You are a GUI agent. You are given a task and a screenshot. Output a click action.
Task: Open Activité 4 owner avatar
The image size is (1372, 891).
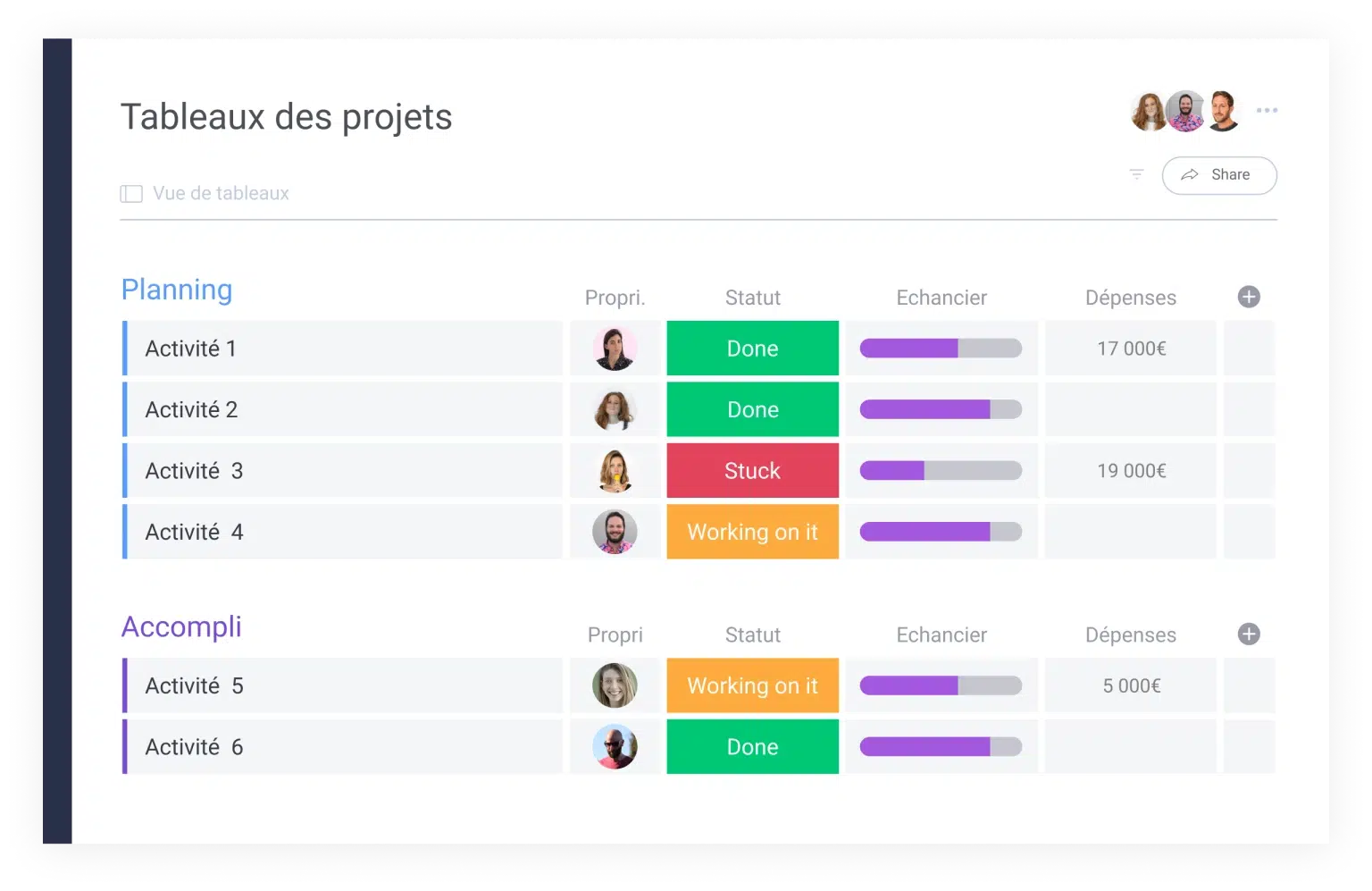pyautogui.click(x=615, y=532)
